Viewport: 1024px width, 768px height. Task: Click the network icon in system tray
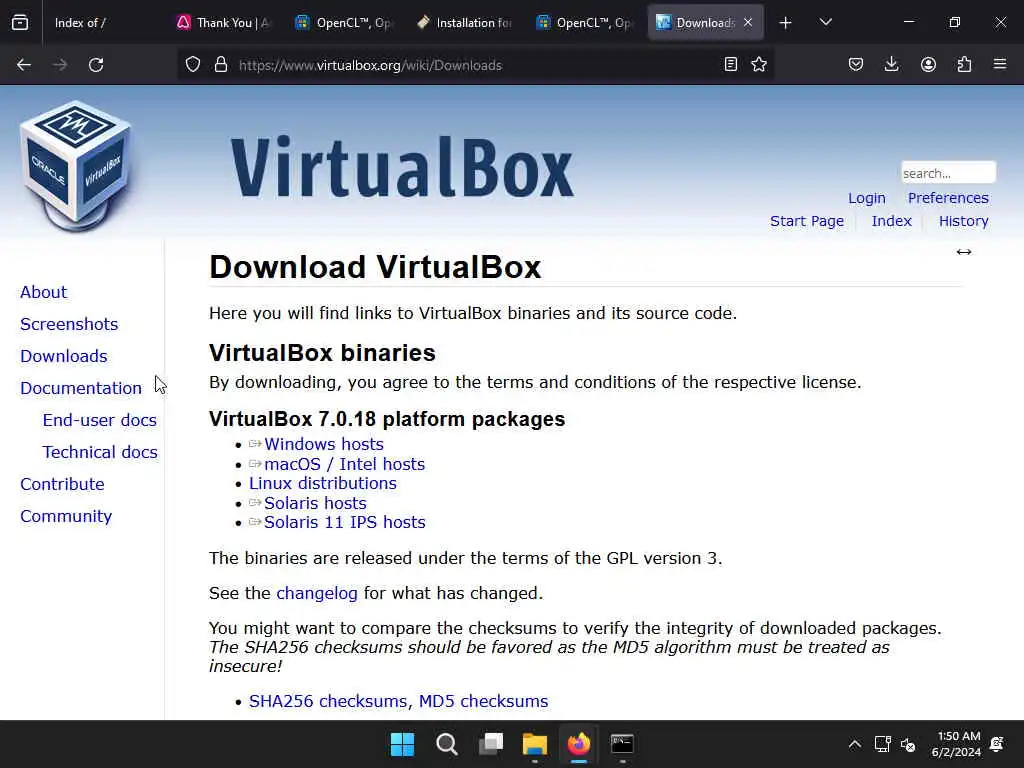882,744
